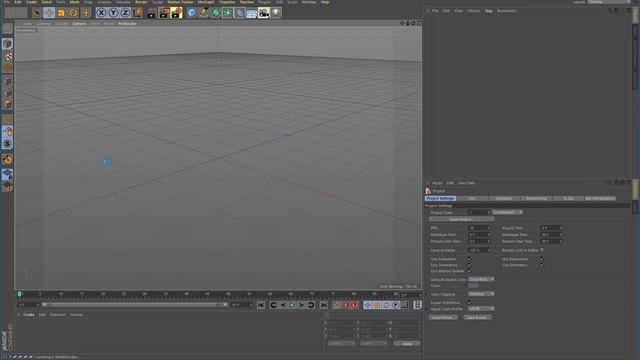
Task: Toggle Viewport Solo S icon
Action: point(7,143)
